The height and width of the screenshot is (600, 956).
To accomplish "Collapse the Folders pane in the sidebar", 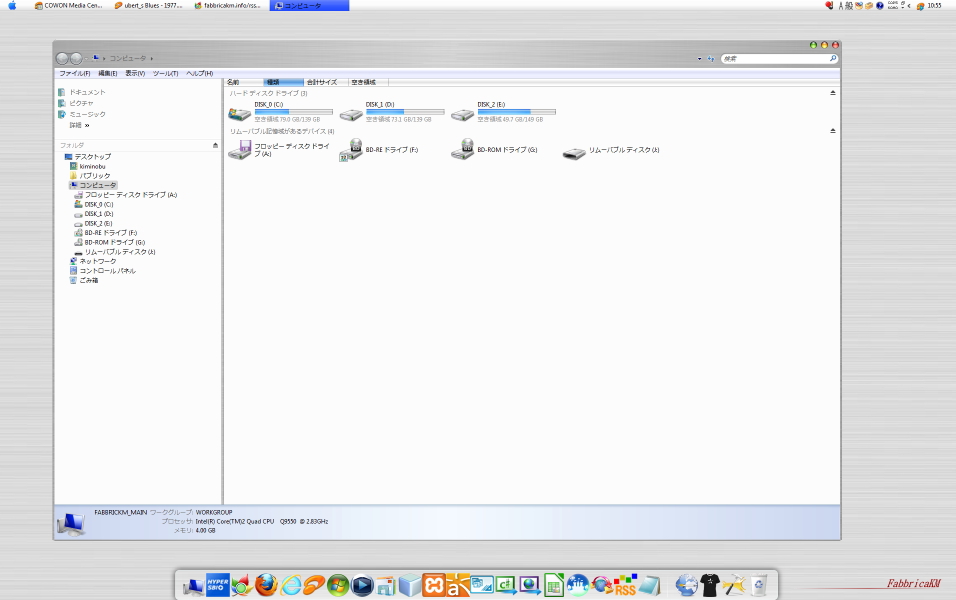I will click(x=215, y=145).
